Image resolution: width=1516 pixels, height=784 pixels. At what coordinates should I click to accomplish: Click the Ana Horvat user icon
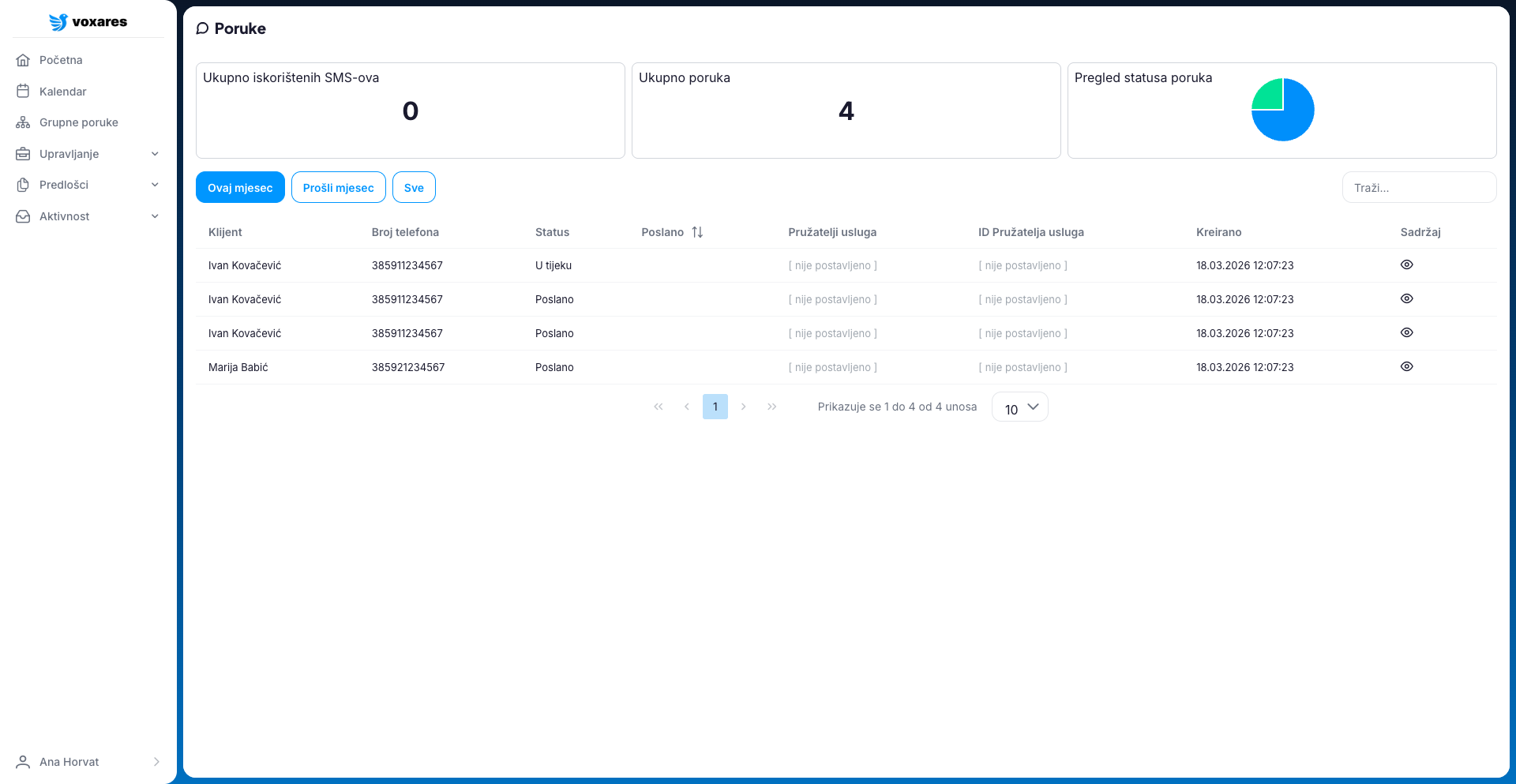coord(23,762)
